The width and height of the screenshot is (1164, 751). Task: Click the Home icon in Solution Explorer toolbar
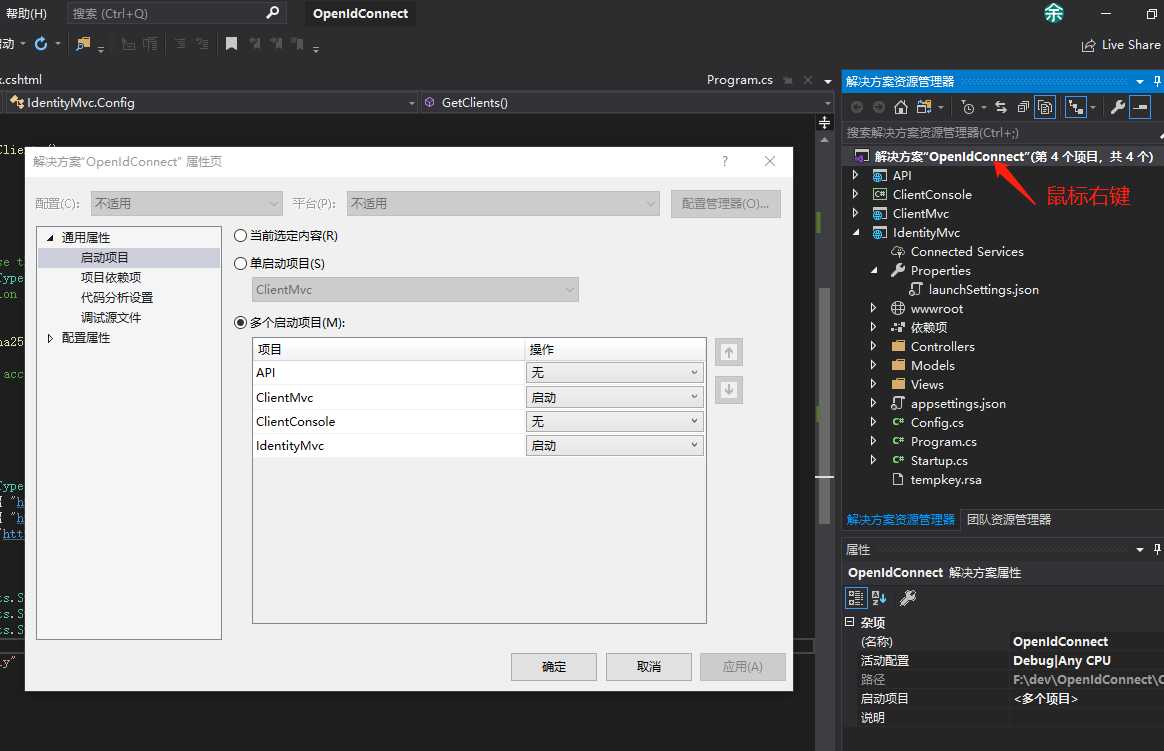pyautogui.click(x=900, y=108)
